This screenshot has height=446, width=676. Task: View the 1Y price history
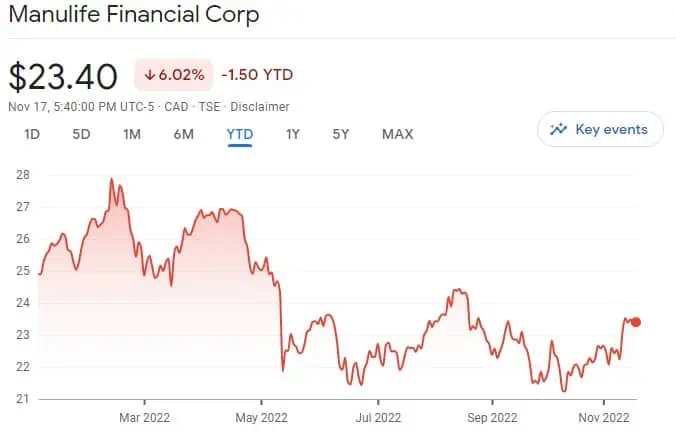[x=293, y=134]
